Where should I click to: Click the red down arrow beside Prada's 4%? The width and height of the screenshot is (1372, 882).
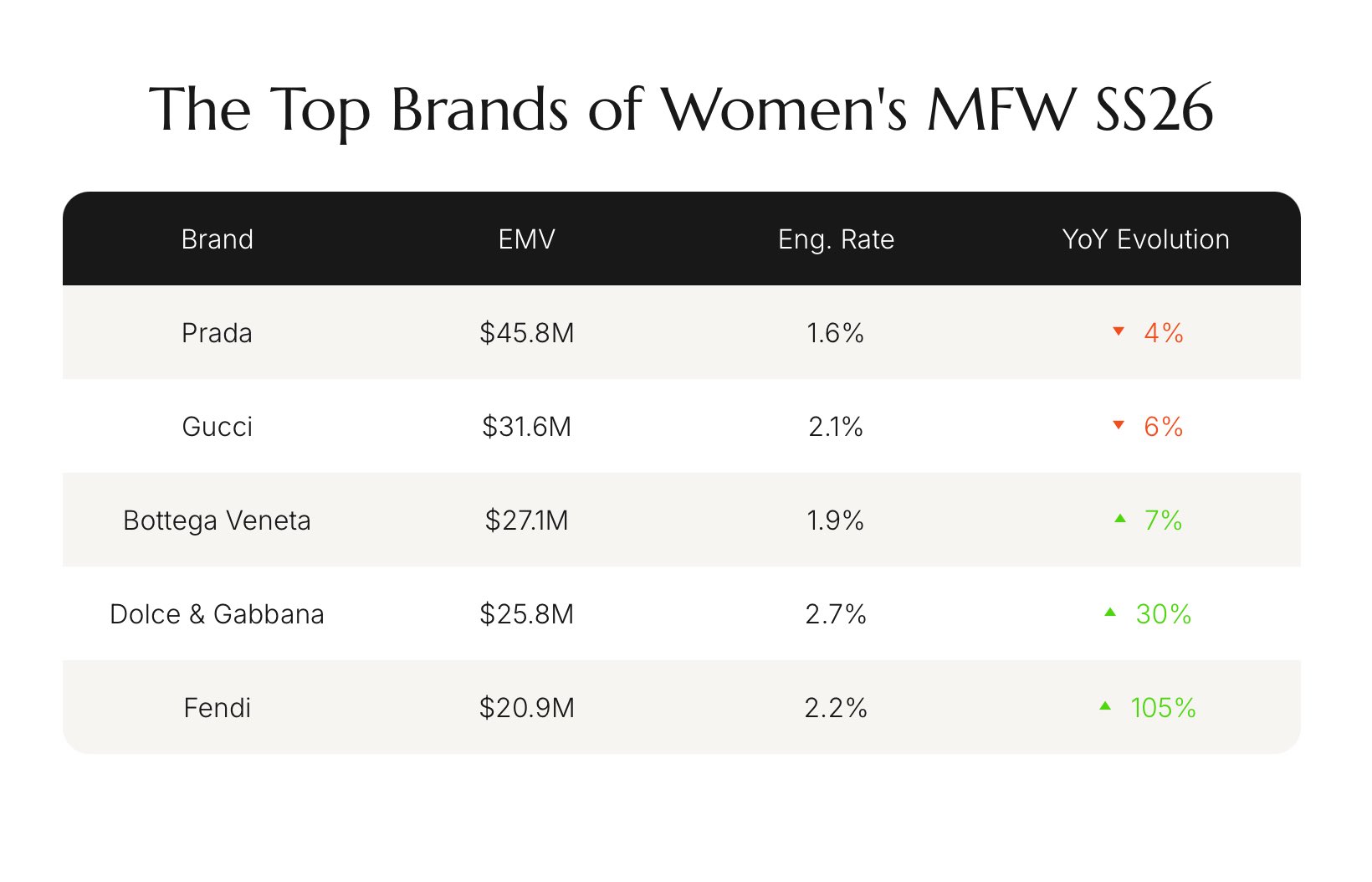(1119, 331)
